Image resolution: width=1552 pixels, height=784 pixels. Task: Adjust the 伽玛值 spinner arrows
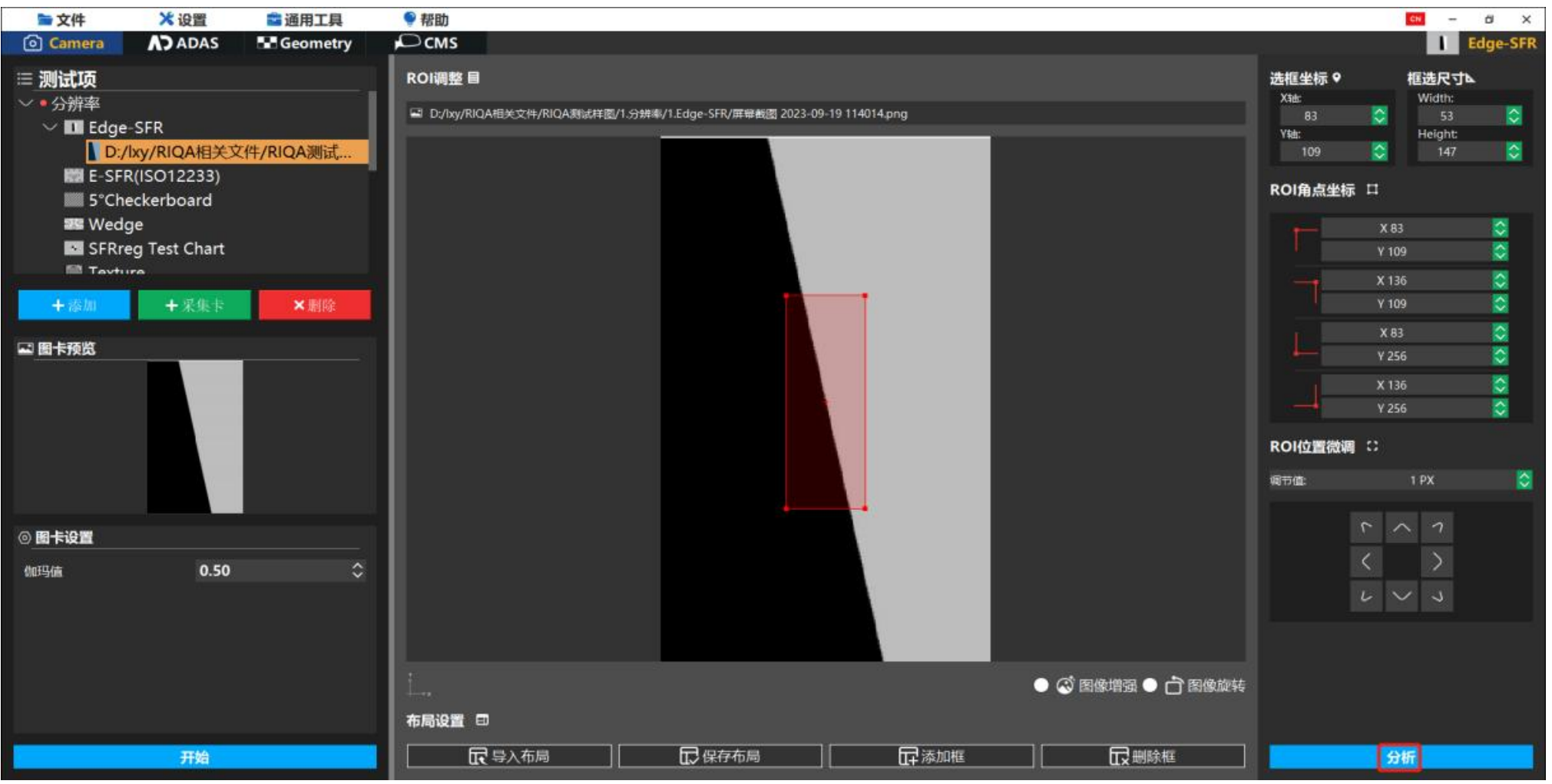pyautogui.click(x=357, y=571)
